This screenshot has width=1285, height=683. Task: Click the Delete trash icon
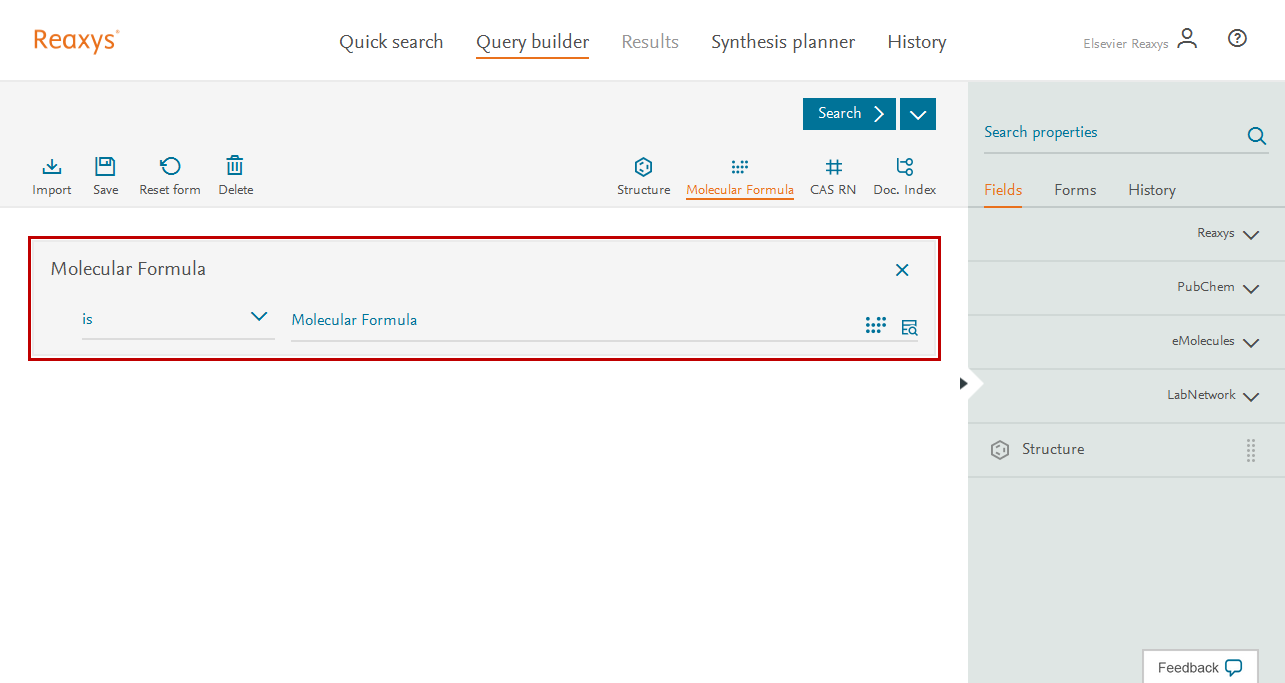click(235, 167)
